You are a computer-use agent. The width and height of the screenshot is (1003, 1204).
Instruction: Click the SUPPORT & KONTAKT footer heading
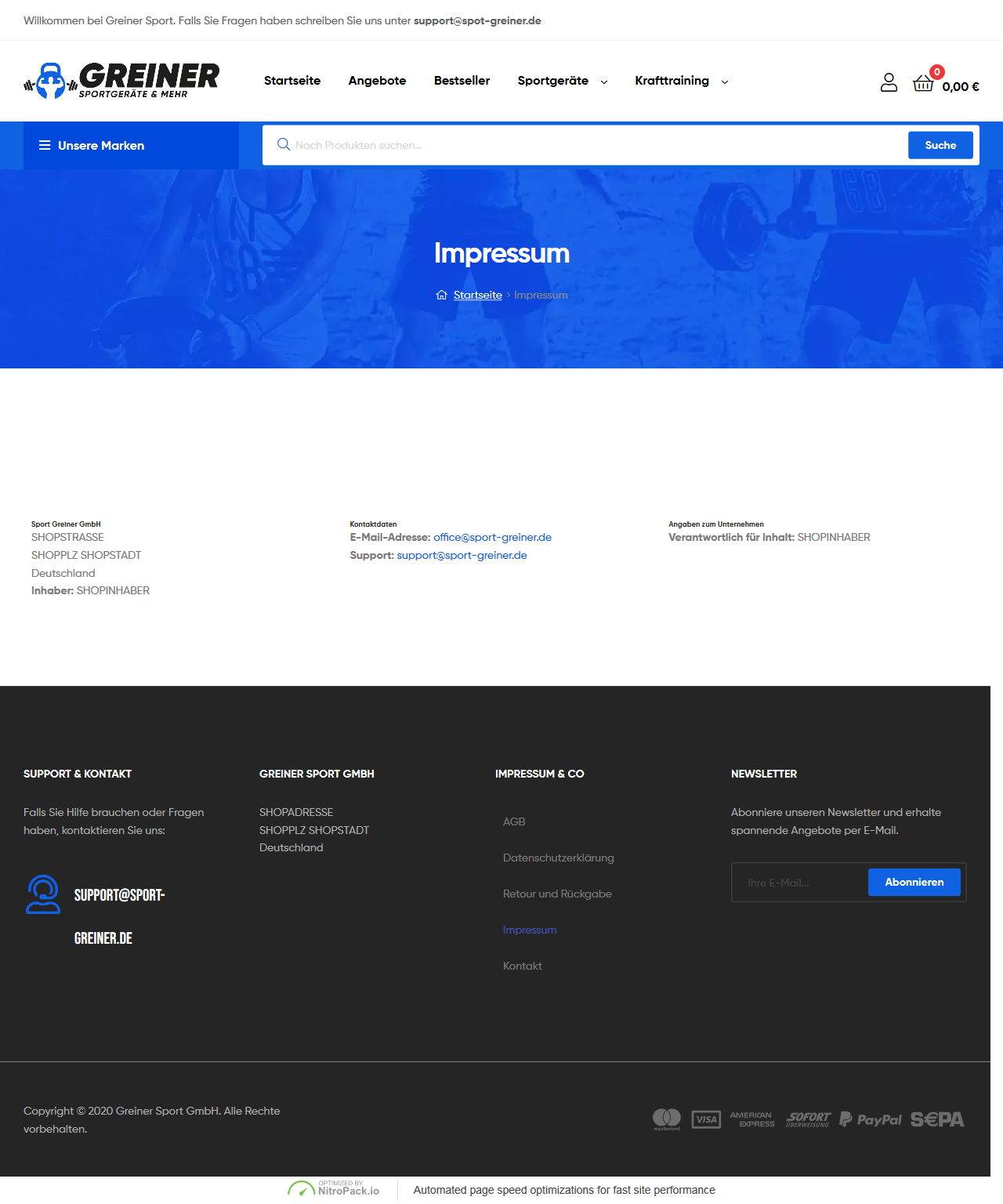(78, 774)
